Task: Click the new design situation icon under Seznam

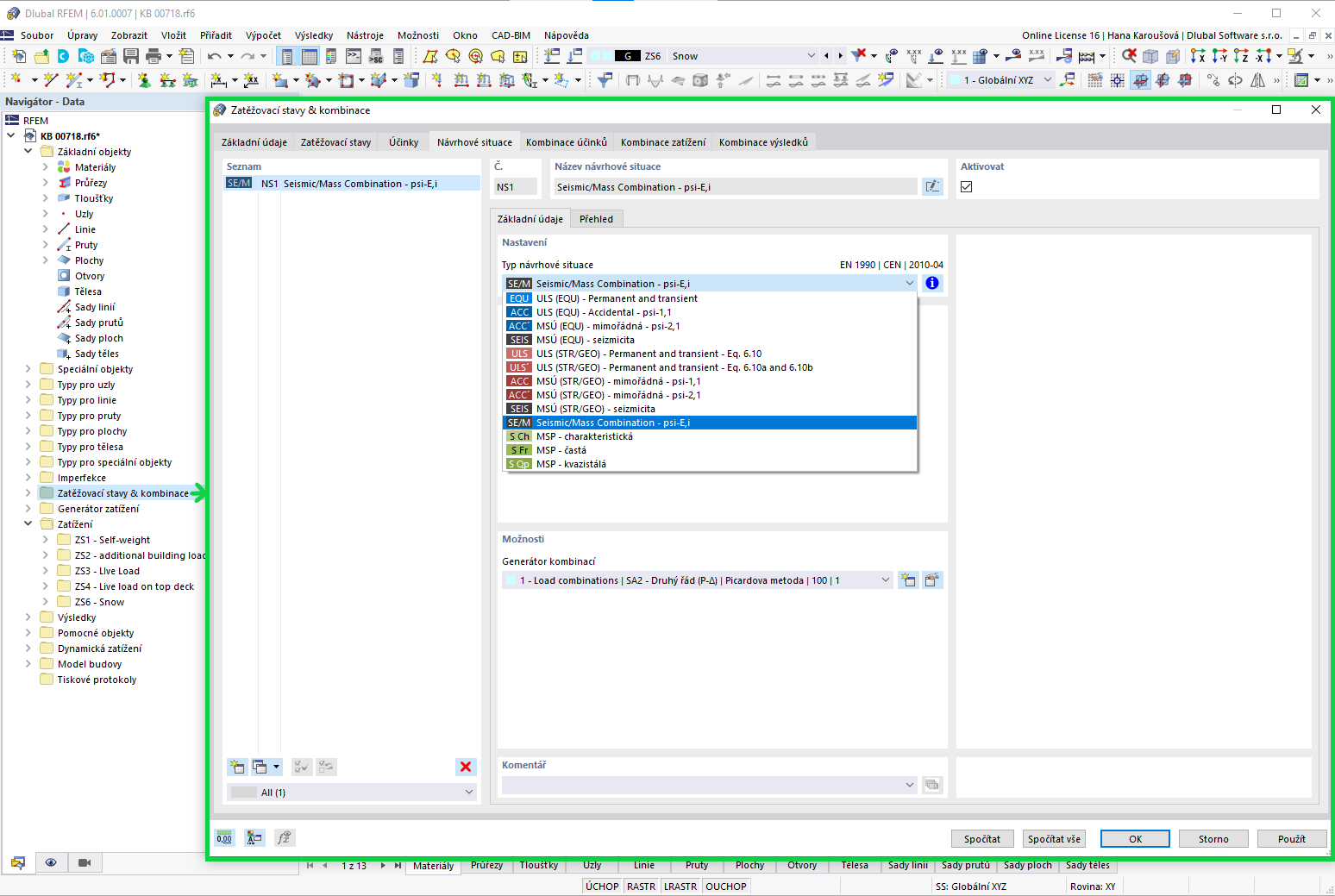Action: click(x=237, y=767)
